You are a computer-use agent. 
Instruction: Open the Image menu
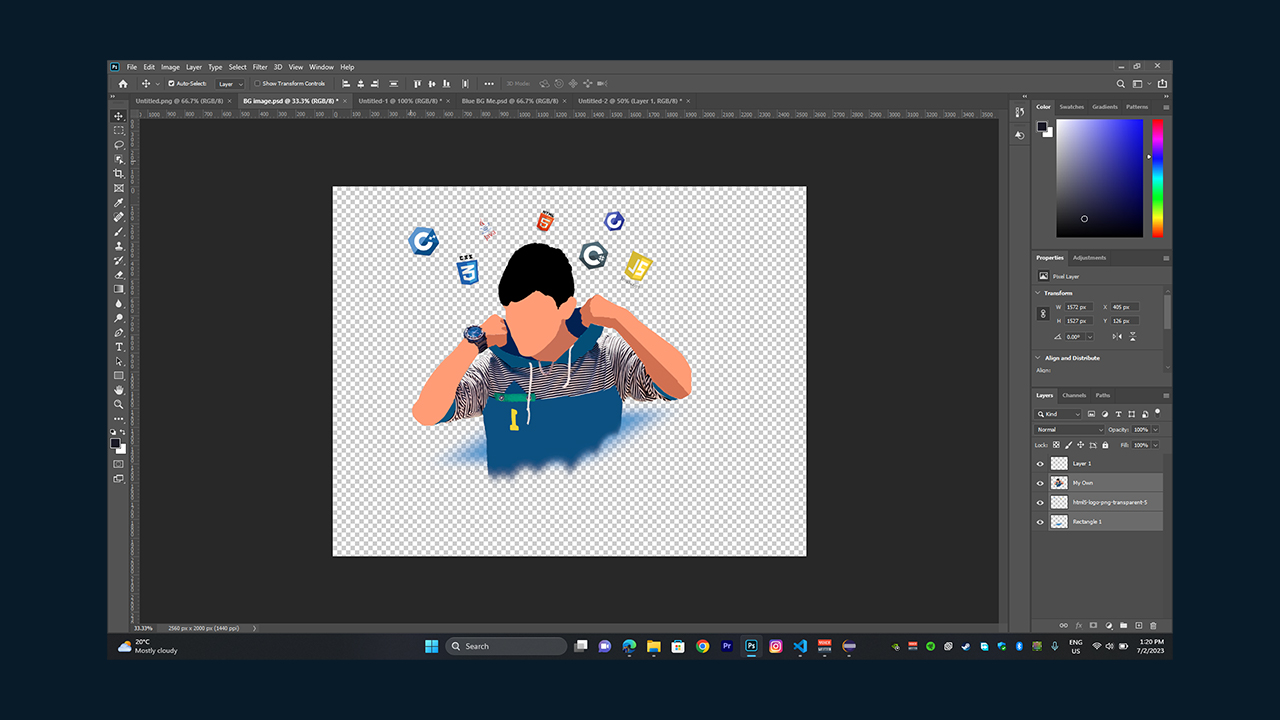171,67
